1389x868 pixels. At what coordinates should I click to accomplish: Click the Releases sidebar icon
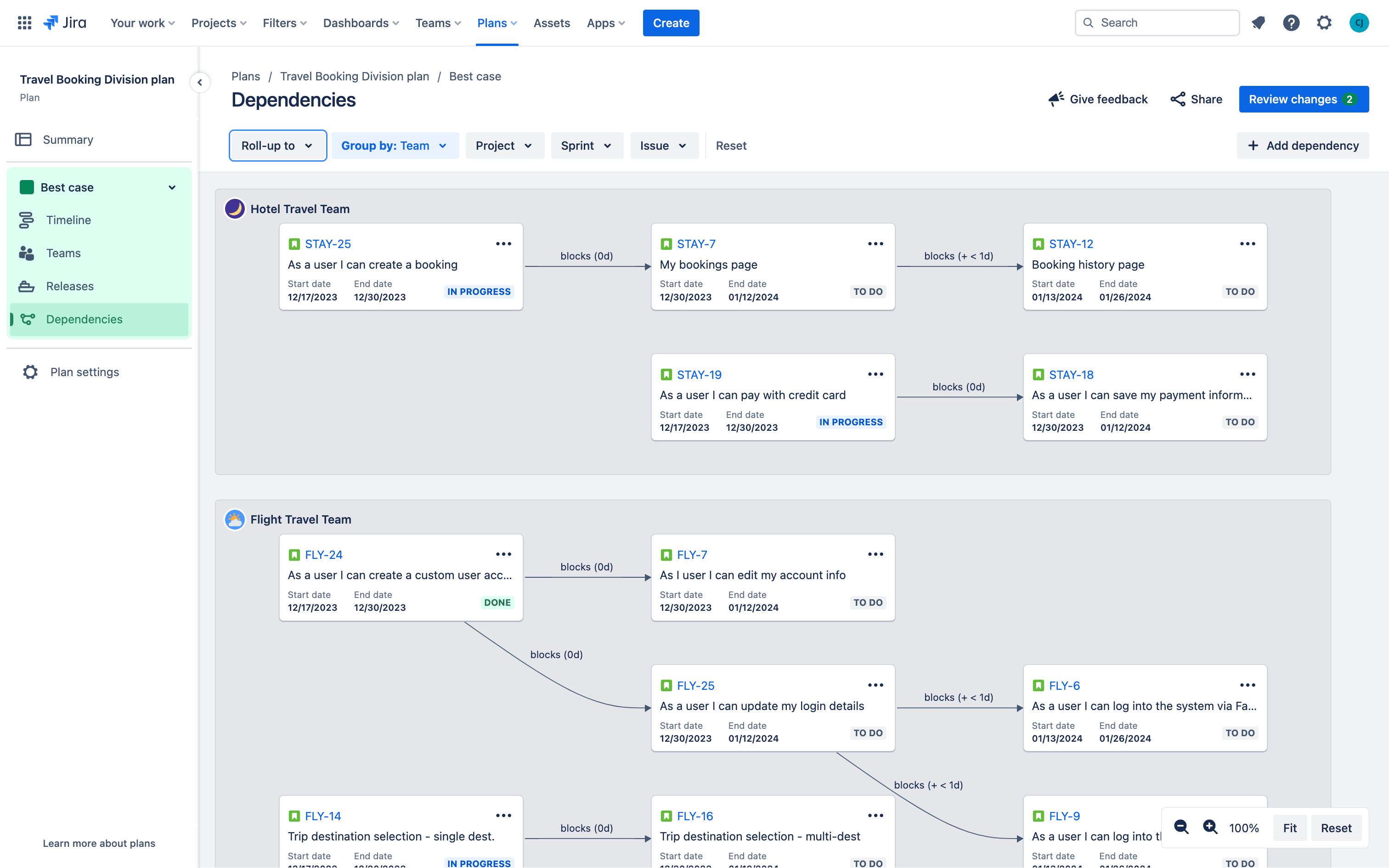pyautogui.click(x=27, y=286)
